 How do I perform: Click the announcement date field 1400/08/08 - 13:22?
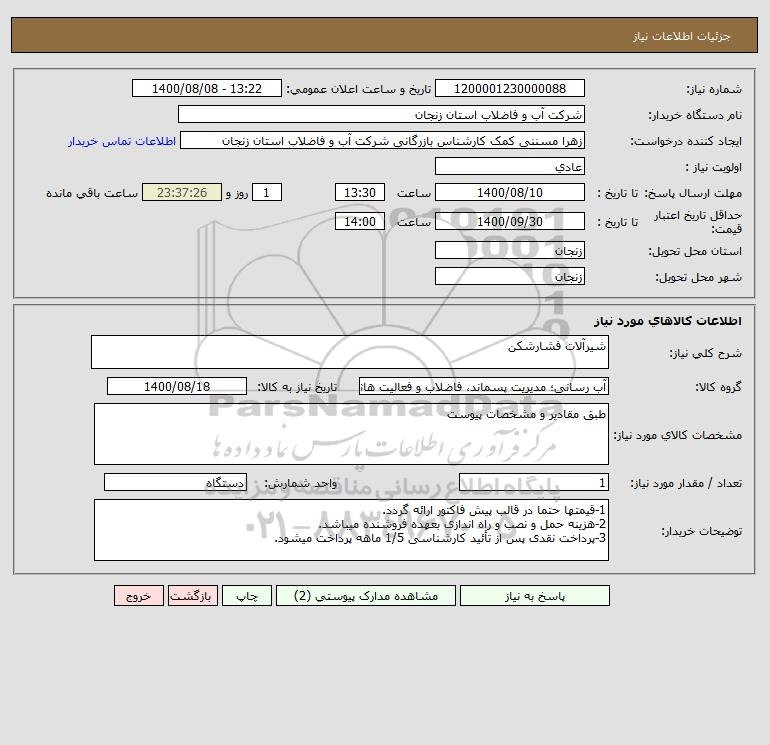point(207,88)
